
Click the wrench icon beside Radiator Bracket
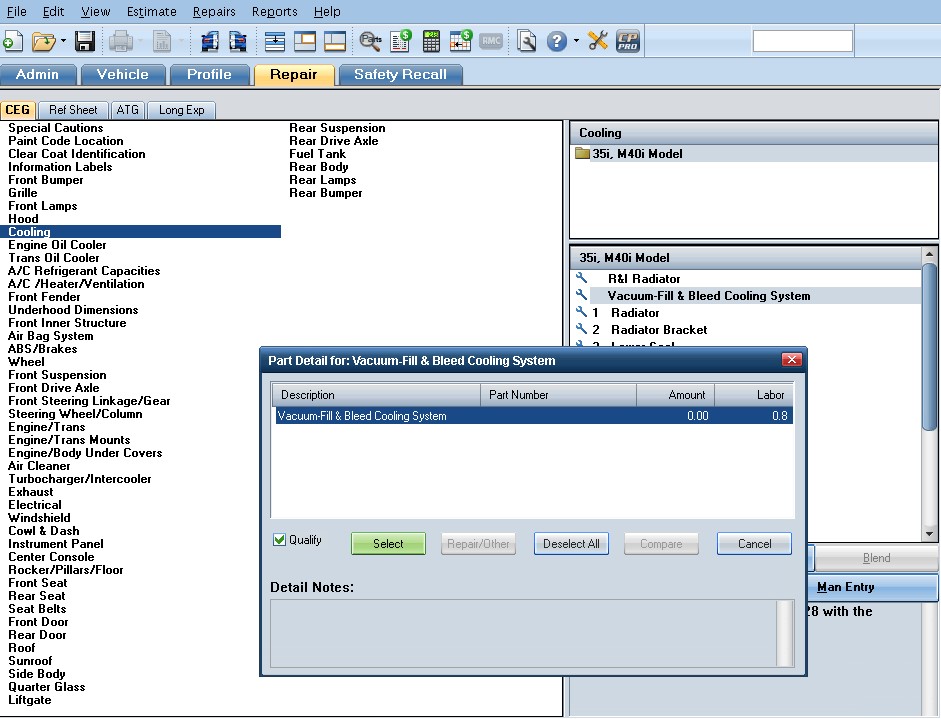pyautogui.click(x=581, y=329)
